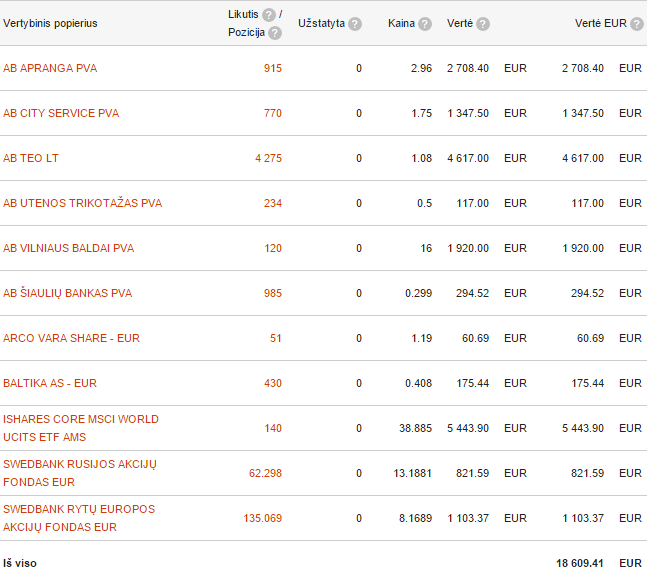Click the help icon next to Vertė EUR
This screenshot has height=575, width=647.
click(x=637, y=24)
